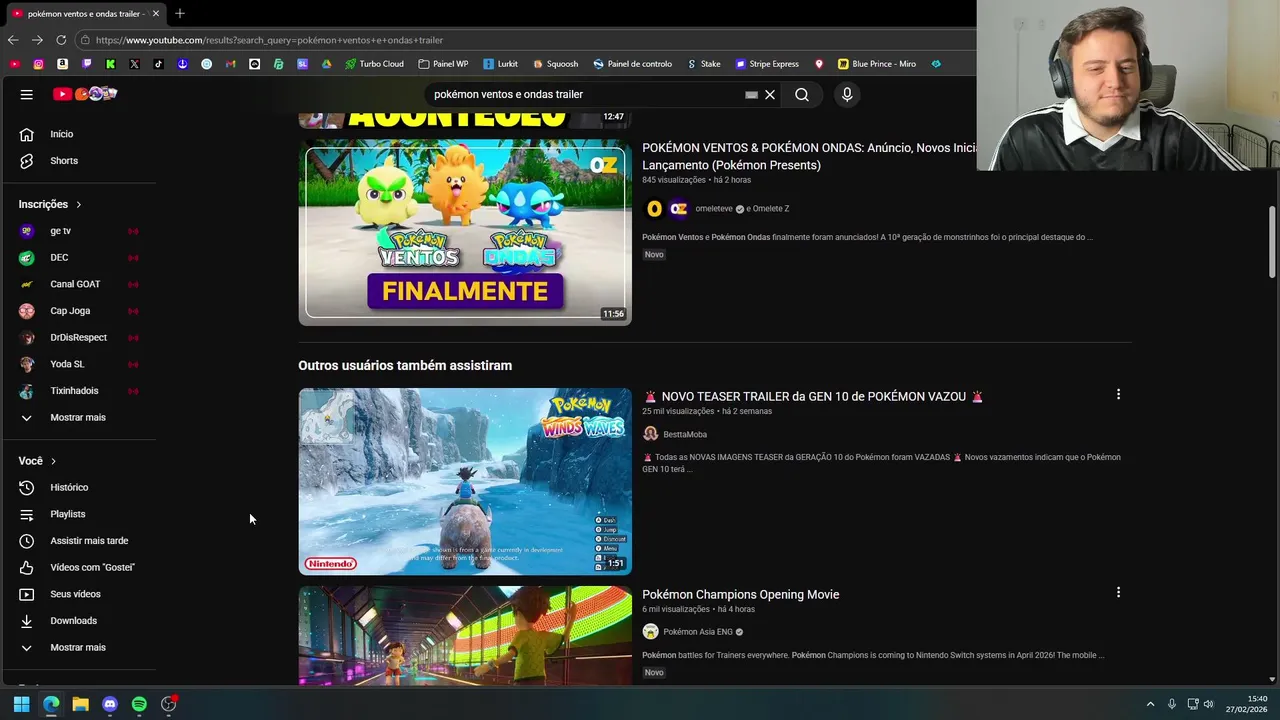This screenshot has width=1280, height=720.
Task: Close the pokémon ventos e ondas tab
Action: (155, 14)
